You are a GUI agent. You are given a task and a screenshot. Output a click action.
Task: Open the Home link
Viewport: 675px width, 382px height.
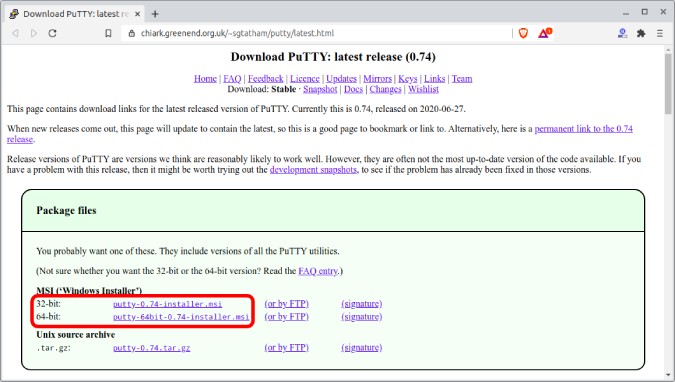[205, 79]
